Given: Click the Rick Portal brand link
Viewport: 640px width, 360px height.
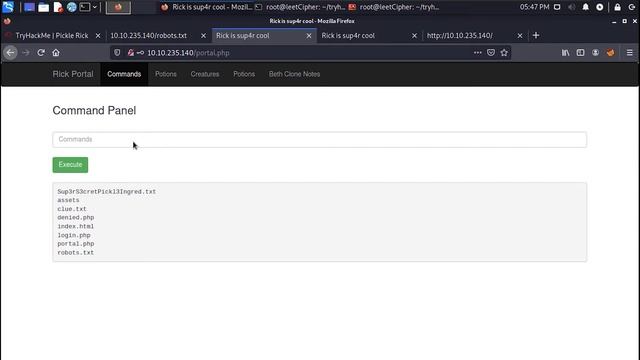Looking at the screenshot, I should pos(73,74).
